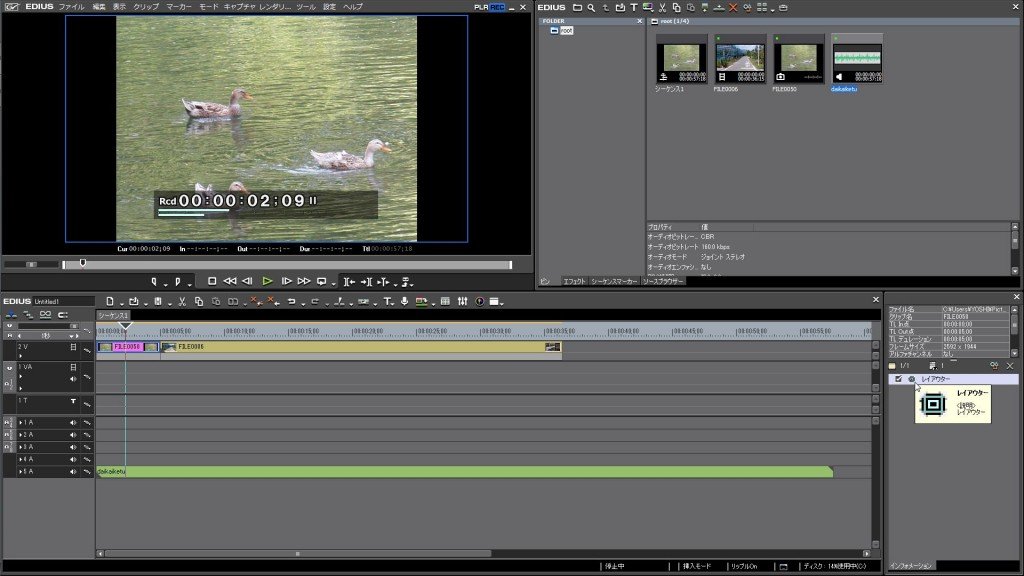
Task: Toggle video mute on track 2 V
Action: (73, 347)
